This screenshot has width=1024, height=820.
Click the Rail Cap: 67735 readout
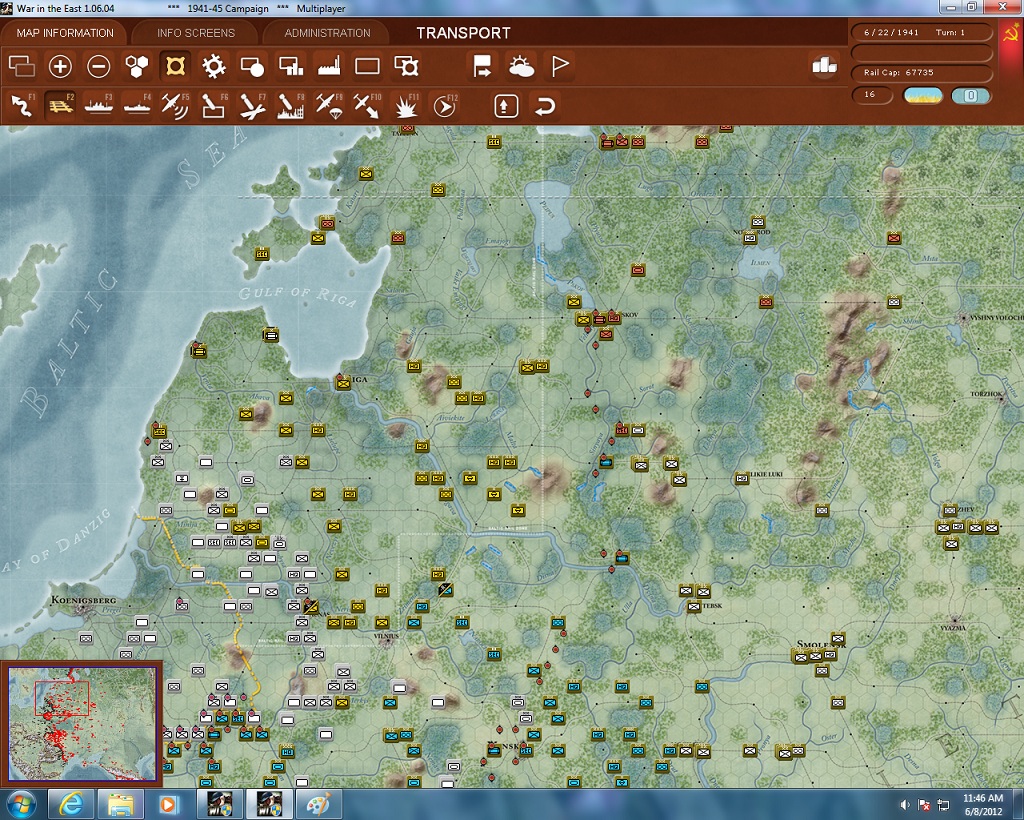[x=921, y=72]
